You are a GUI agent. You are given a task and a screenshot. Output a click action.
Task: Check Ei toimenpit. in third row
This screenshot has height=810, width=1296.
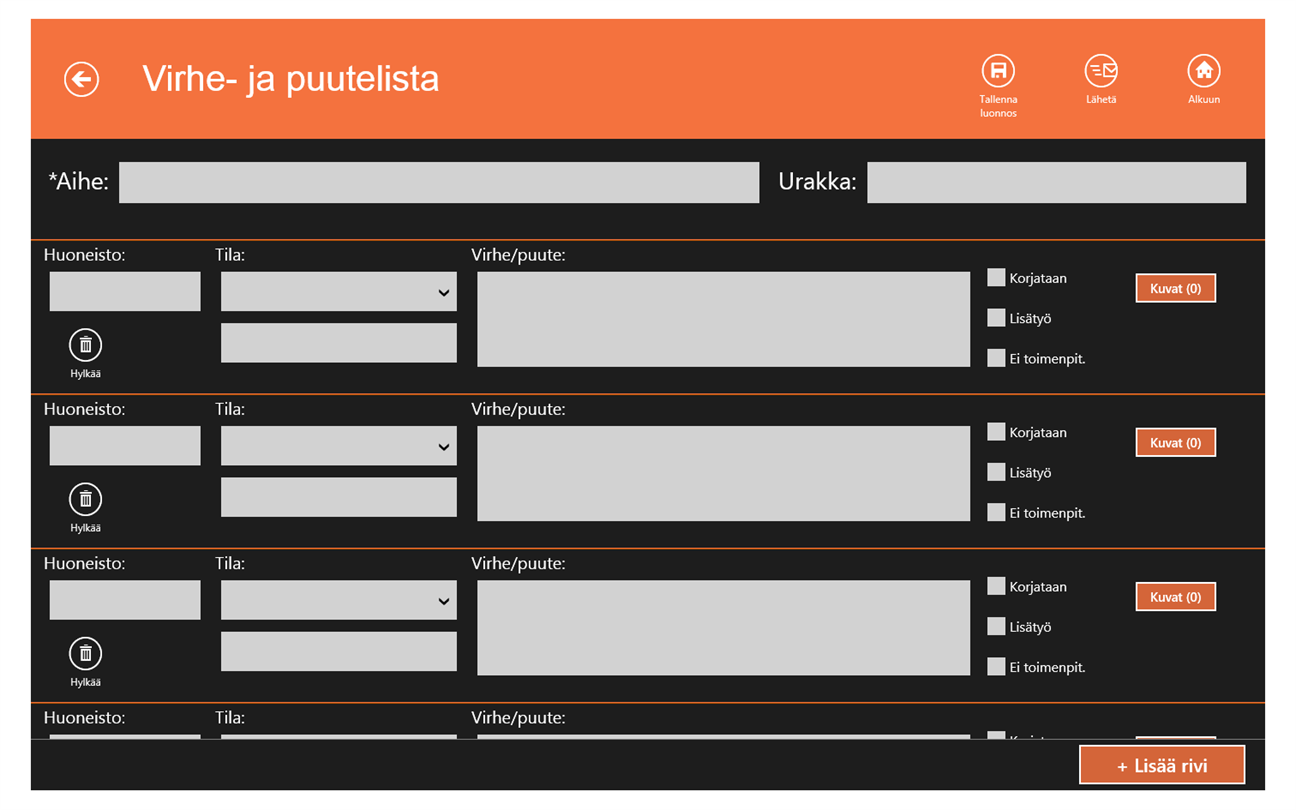996,666
